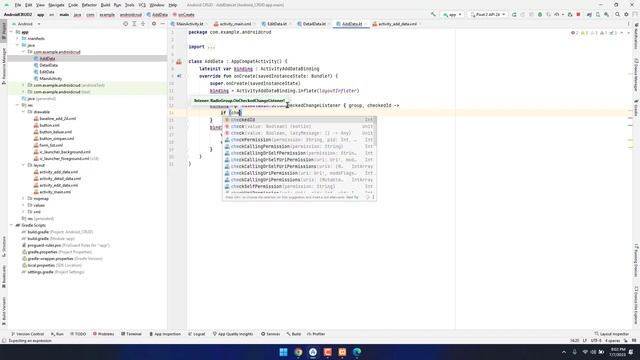Image resolution: width=640 pixels, height=360 pixels.
Task: Open the Pixel 2 API device dropdown
Action: pyautogui.click(x=488, y=15)
